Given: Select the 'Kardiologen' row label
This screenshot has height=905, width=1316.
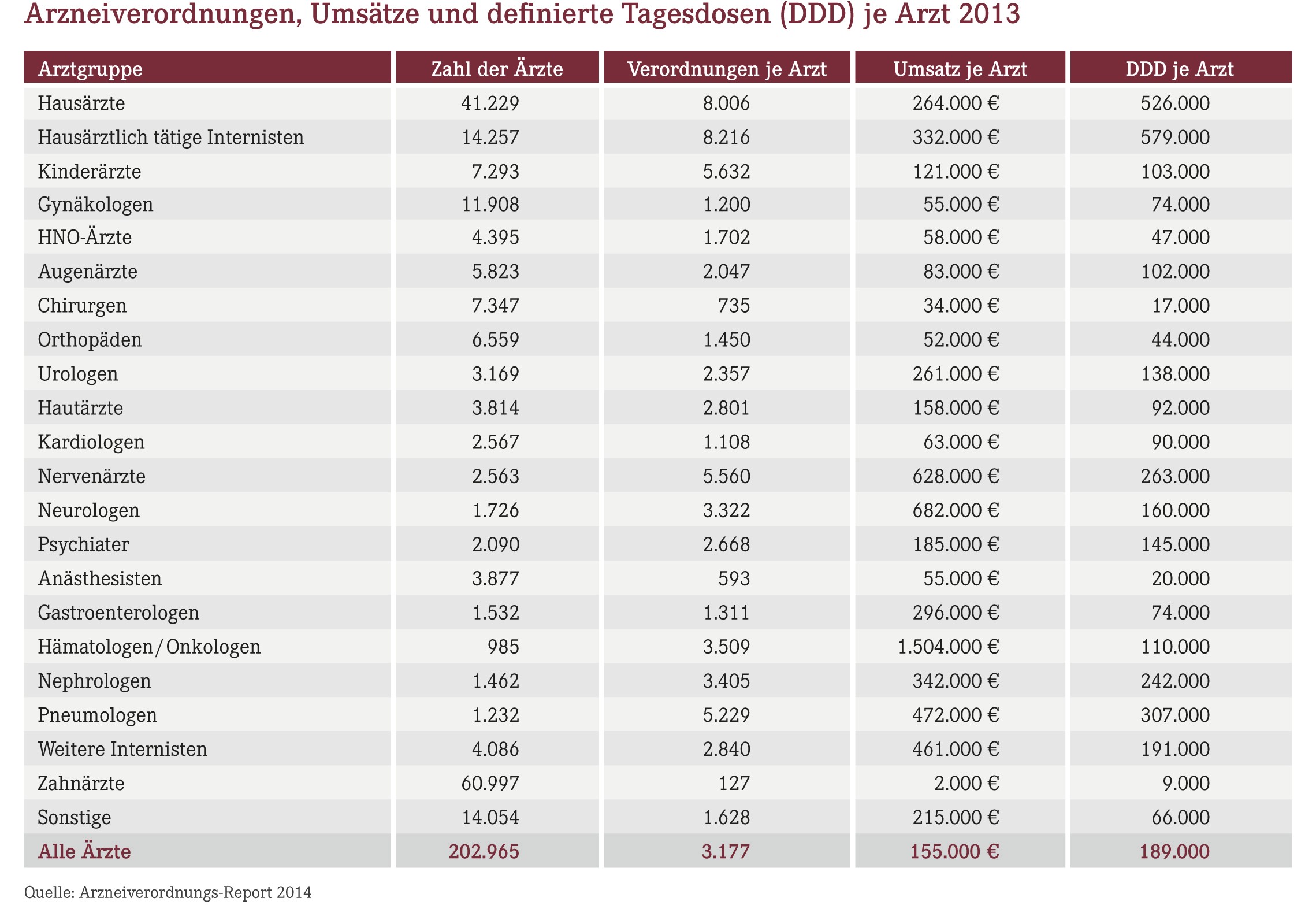Looking at the screenshot, I should pyautogui.click(x=91, y=442).
